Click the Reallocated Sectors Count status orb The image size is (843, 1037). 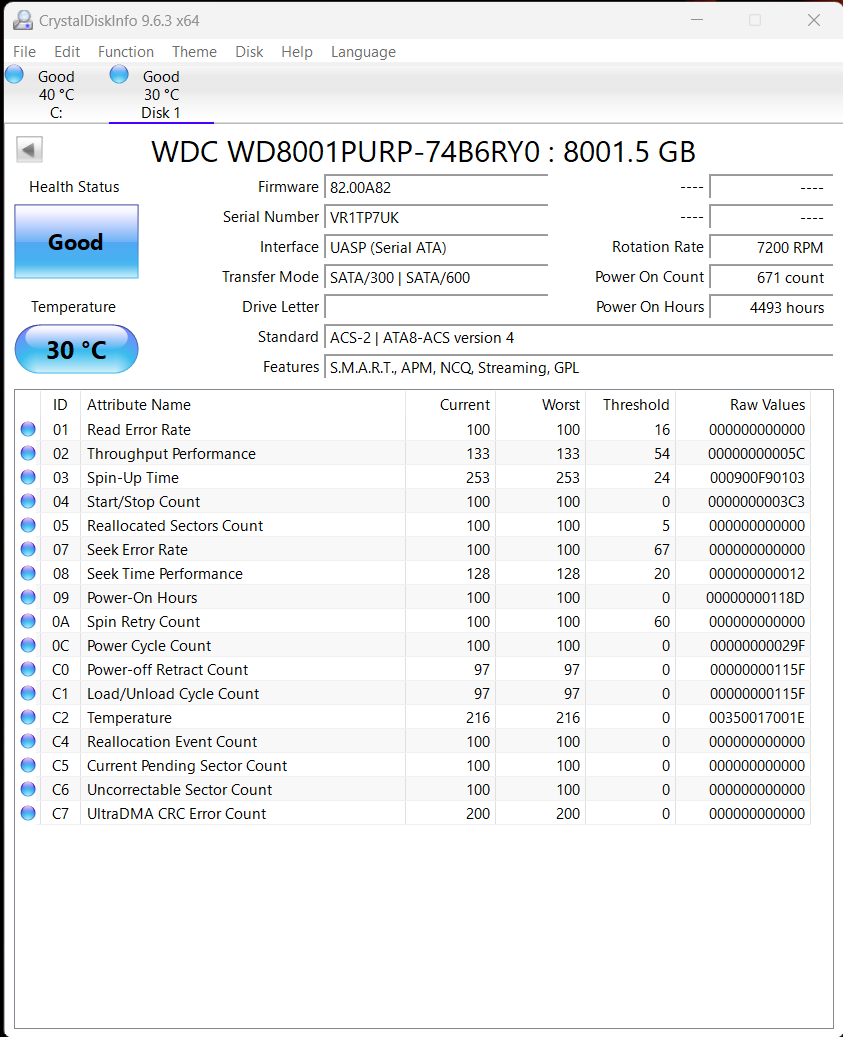tap(27, 526)
